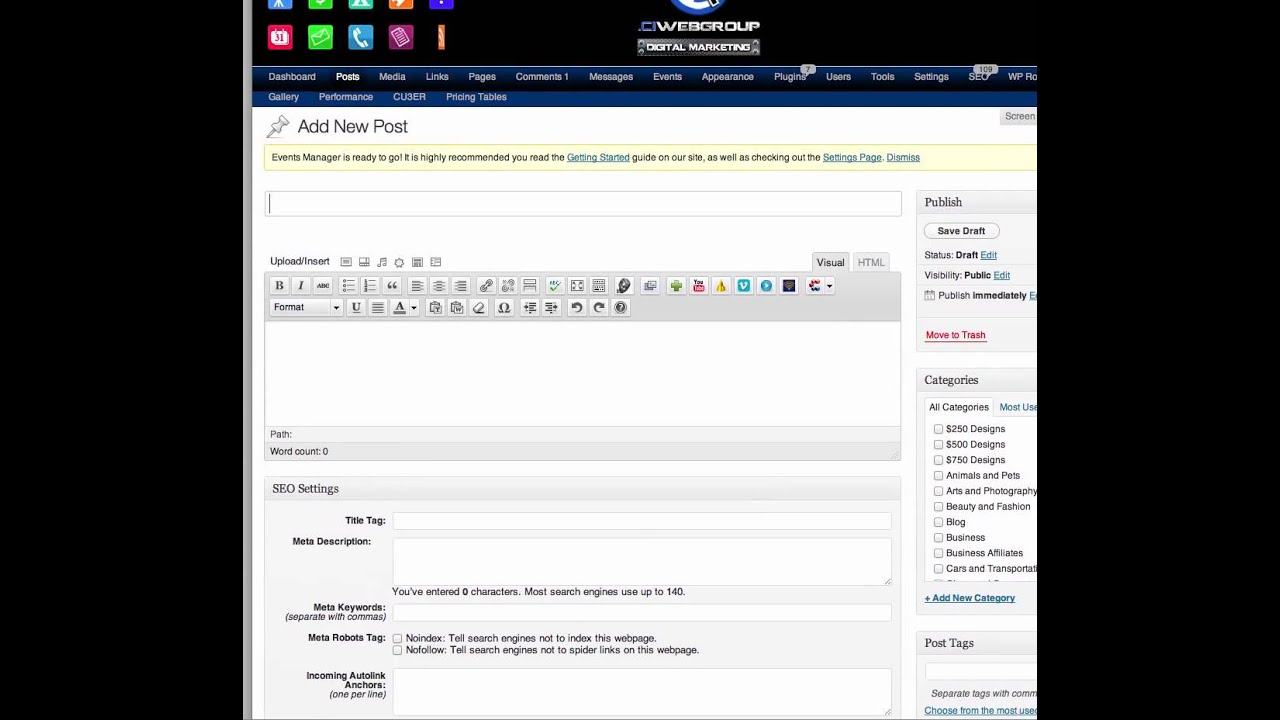1280x720 pixels.
Task: Click the Move to Trash link
Action: pyautogui.click(x=955, y=335)
